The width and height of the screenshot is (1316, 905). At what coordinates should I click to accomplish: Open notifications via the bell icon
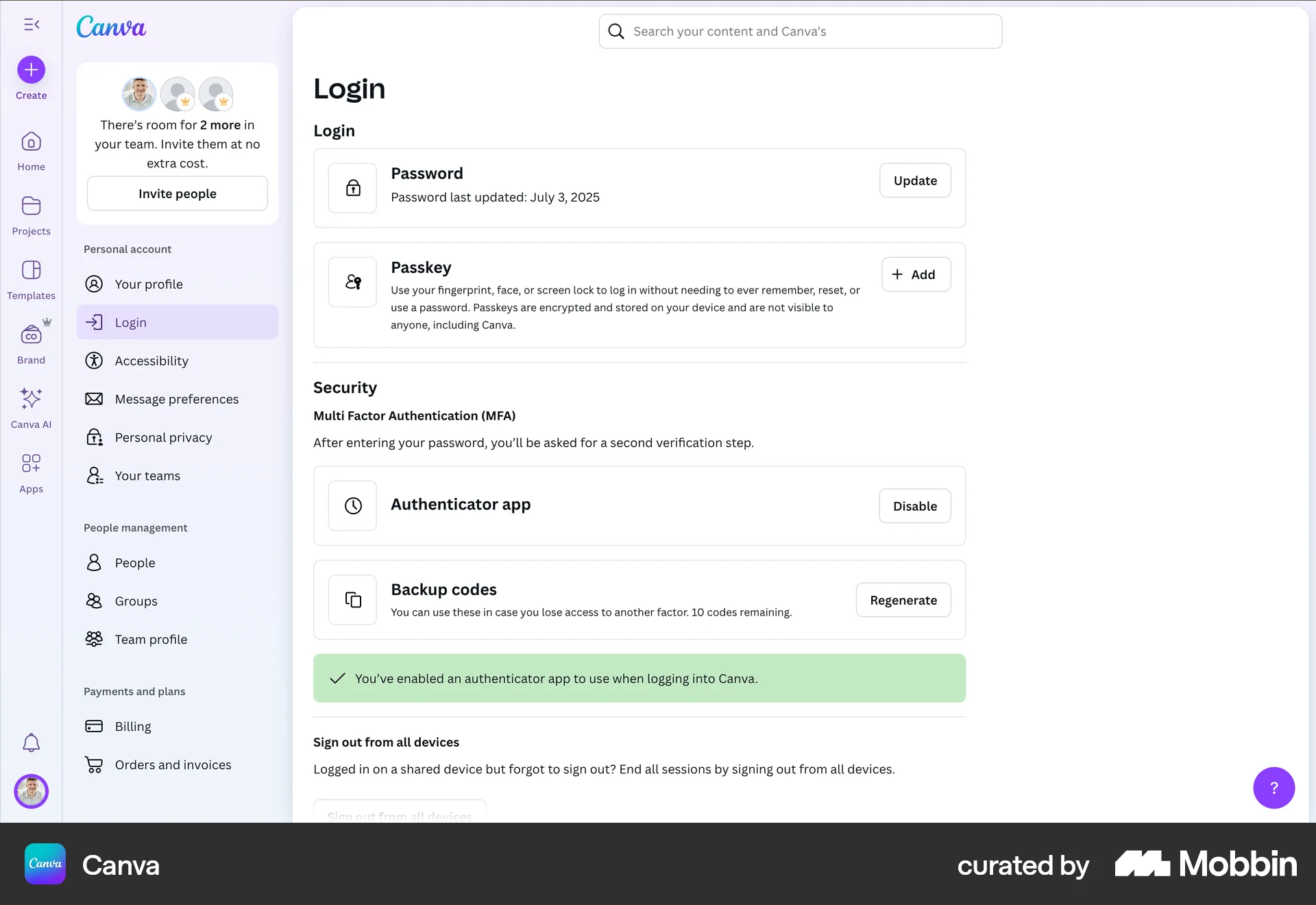[31, 743]
